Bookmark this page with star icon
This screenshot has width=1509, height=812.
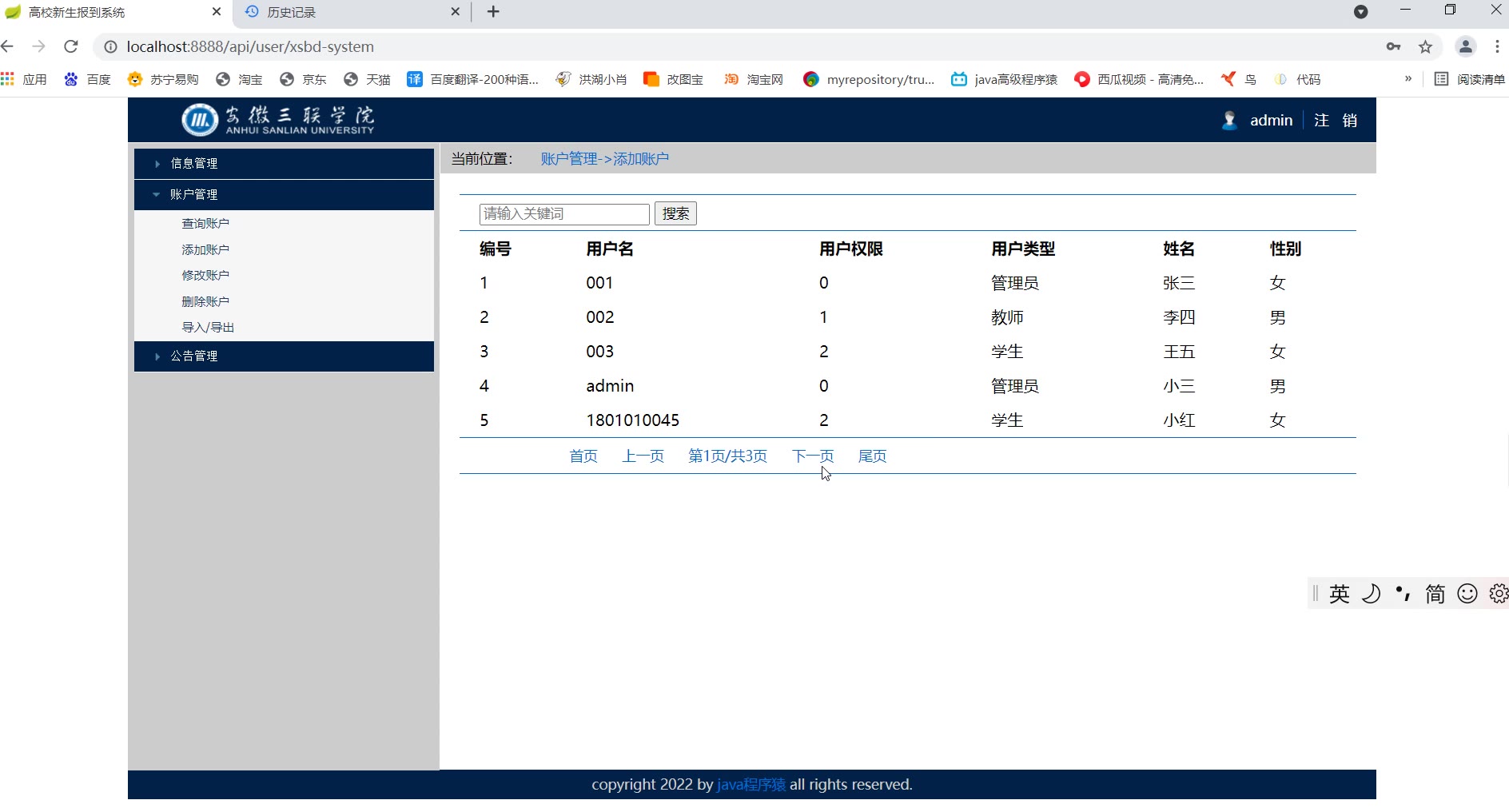1425,46
